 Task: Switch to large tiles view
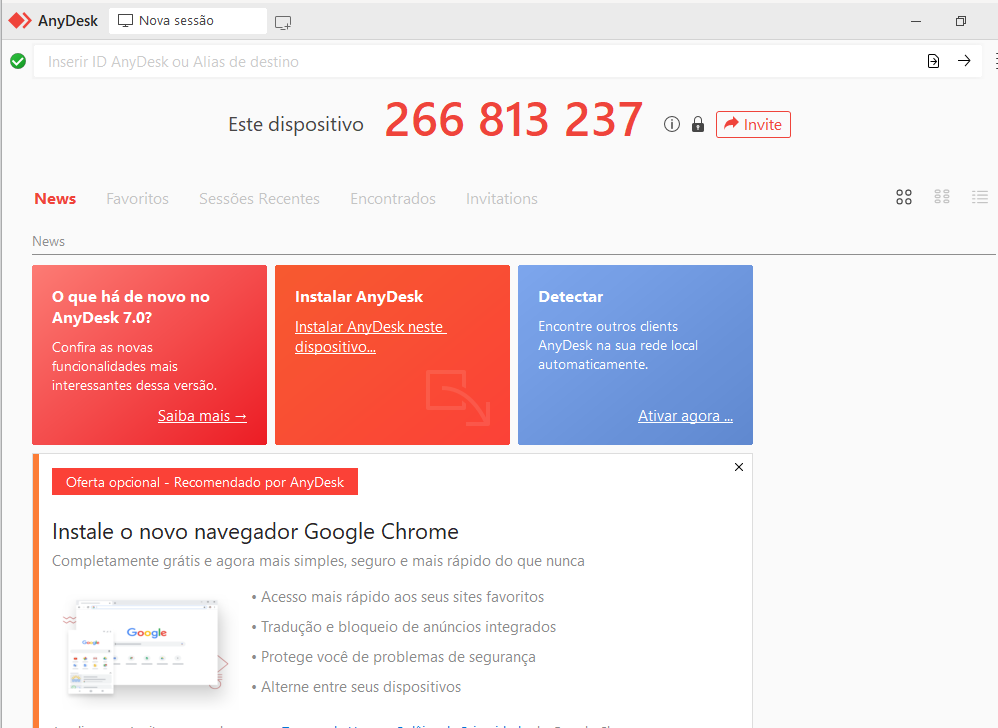point(904,197)
